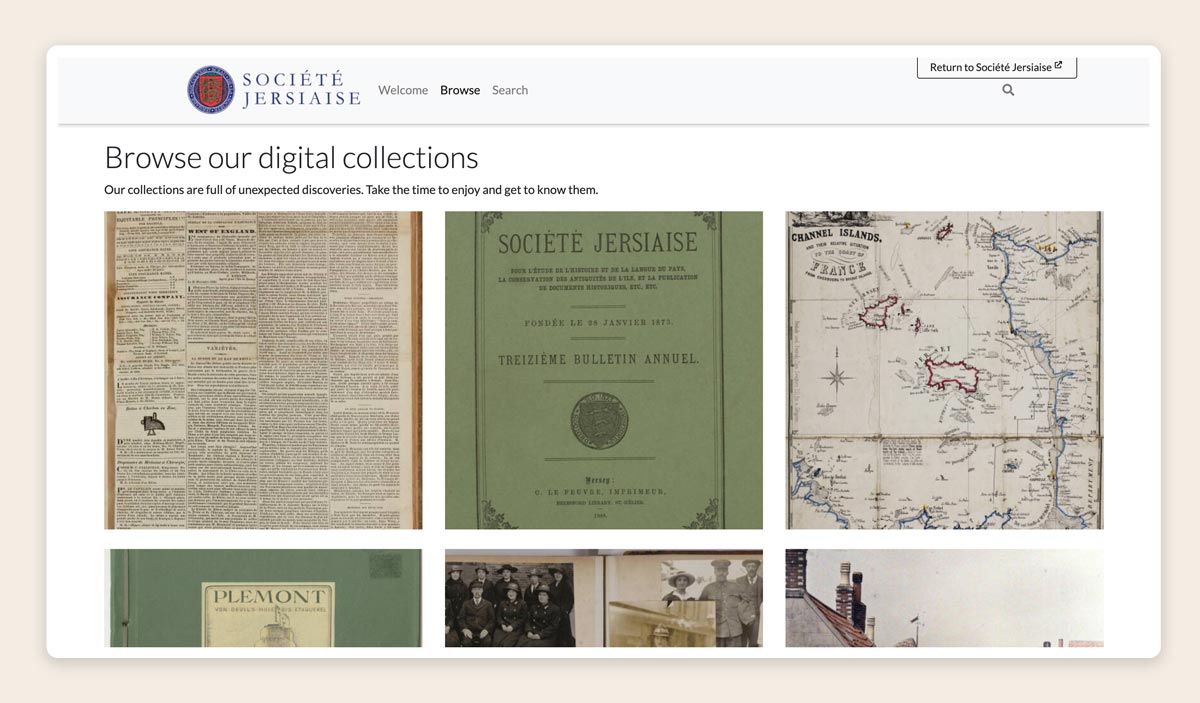The height and width of the screenshot is (703, 1200).
Task: Go to the Search nav link
Action: click(x=510, y=90)
